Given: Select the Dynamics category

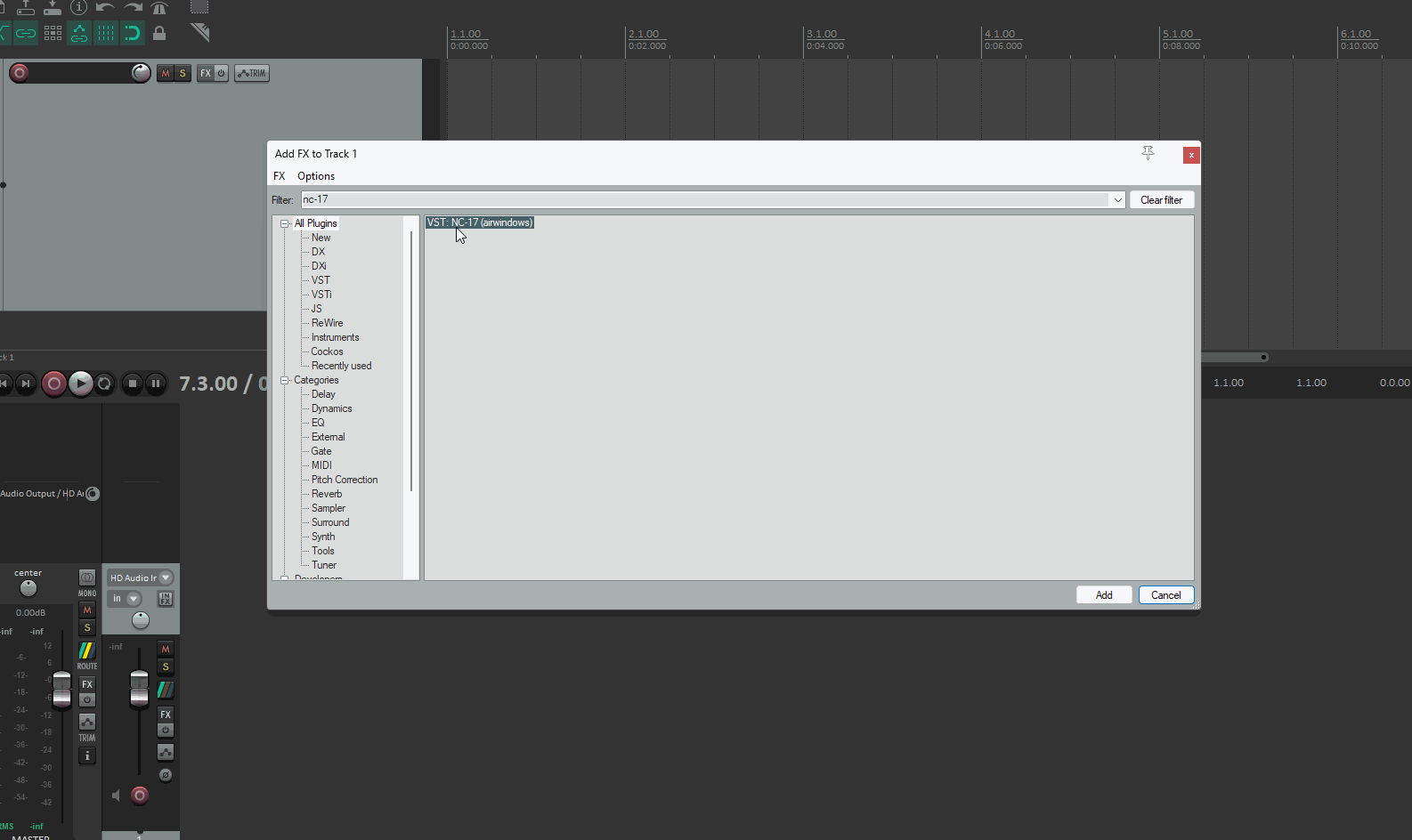Looking at the screenshot, I should click(x=332, y=408).
